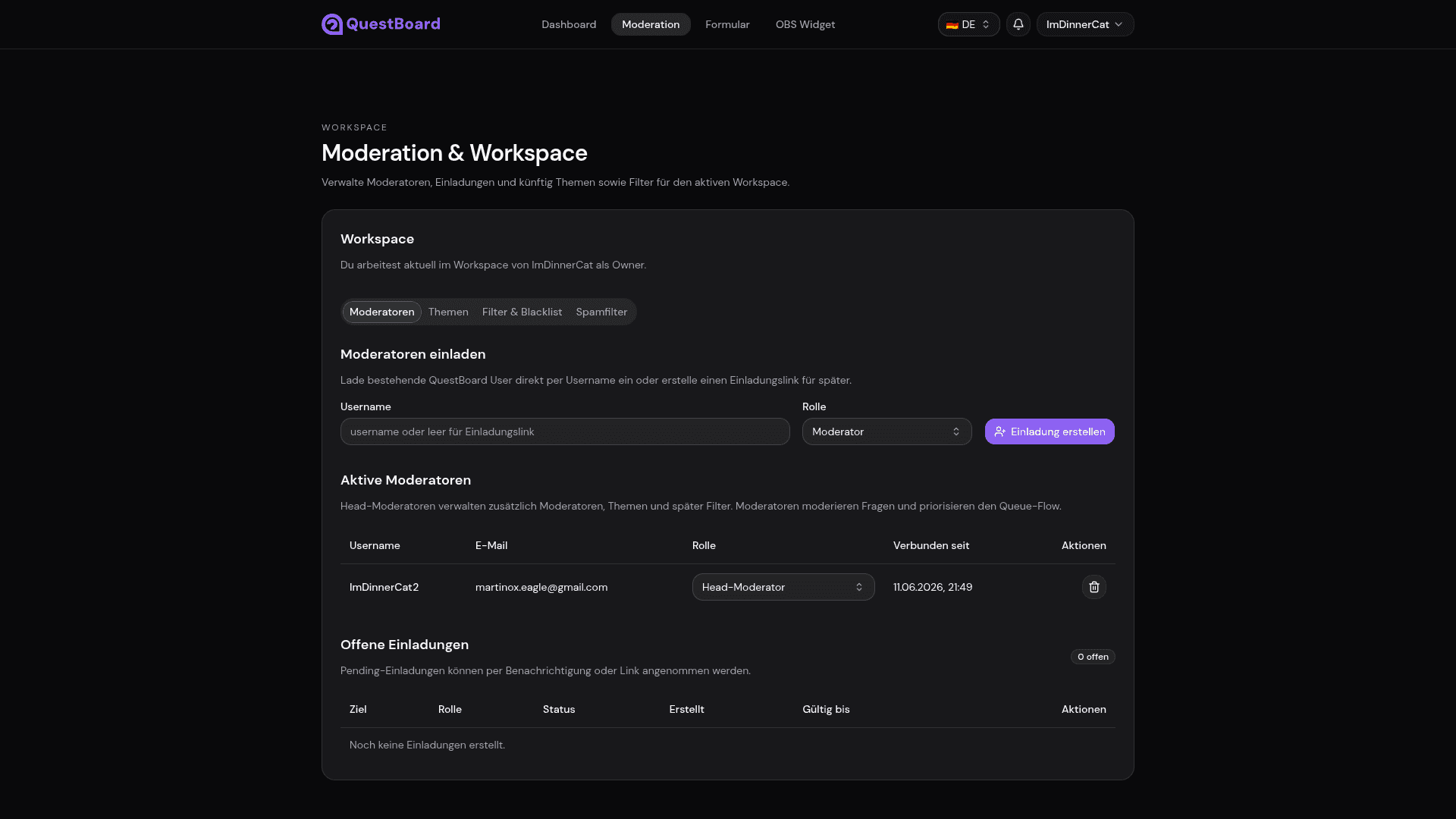This screenshot has width=1456, height=819.
Task: Open the DE language selector
Action: click(x=969, y=24)
